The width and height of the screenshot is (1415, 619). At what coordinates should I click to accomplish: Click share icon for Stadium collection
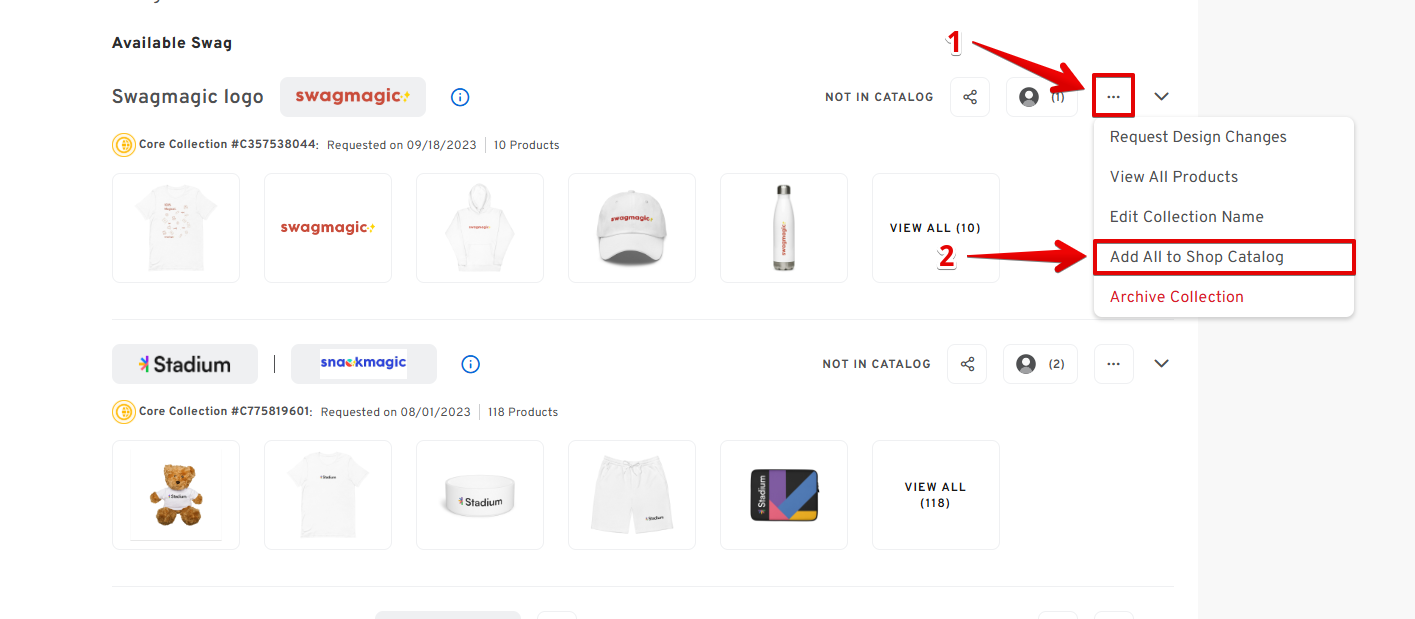point(967,364)
